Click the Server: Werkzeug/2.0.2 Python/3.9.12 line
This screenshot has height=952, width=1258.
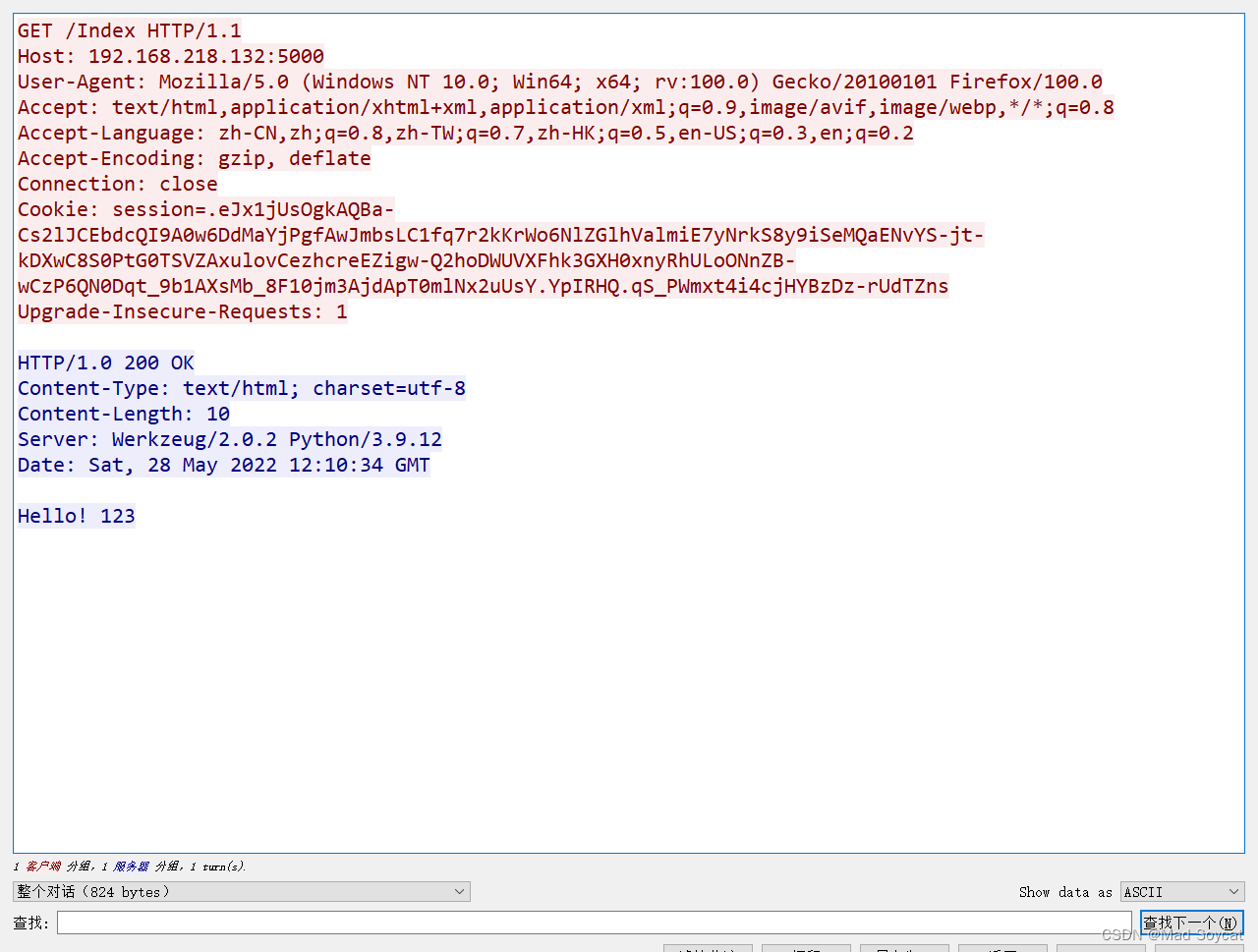[229, 439]
